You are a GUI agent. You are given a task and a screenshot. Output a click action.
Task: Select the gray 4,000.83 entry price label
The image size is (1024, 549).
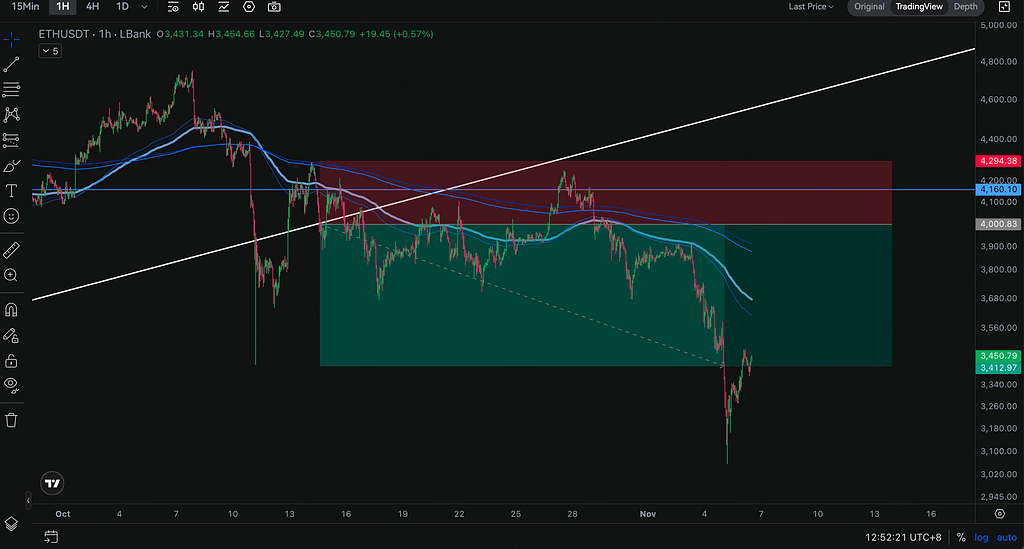998,224
